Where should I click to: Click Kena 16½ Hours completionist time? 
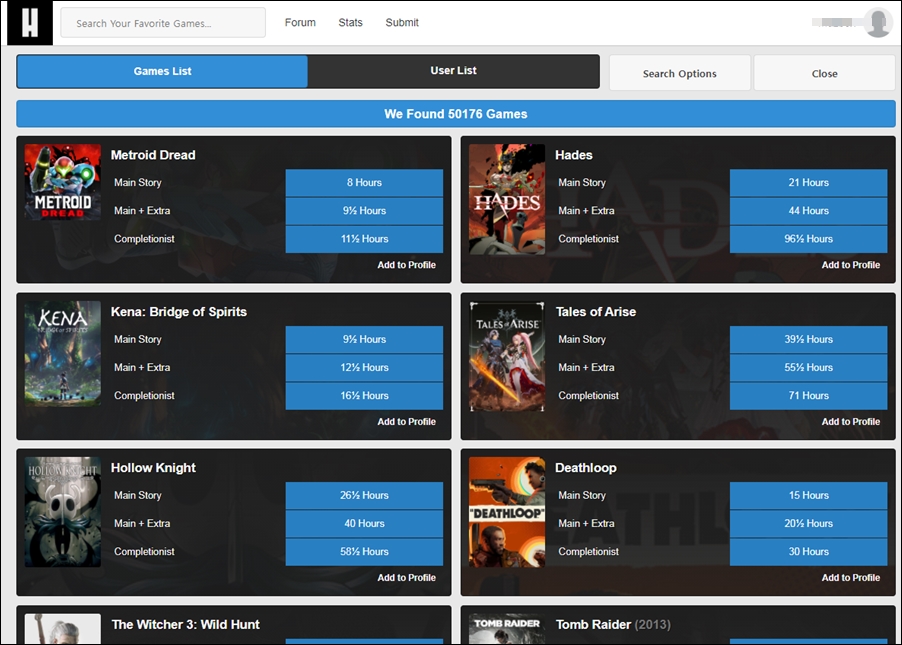click(x=364, y=395)
